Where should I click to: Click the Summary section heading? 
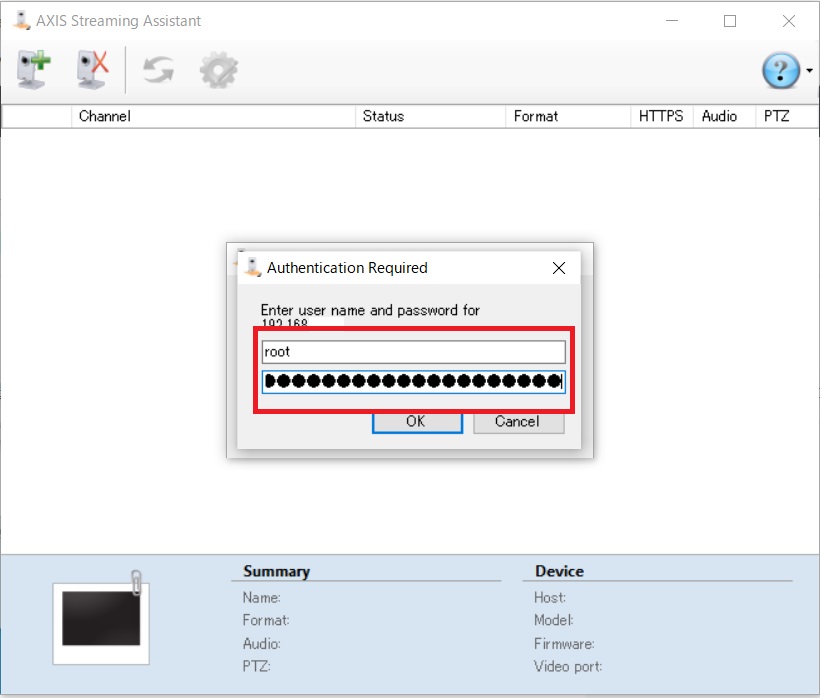click(277, 571)
